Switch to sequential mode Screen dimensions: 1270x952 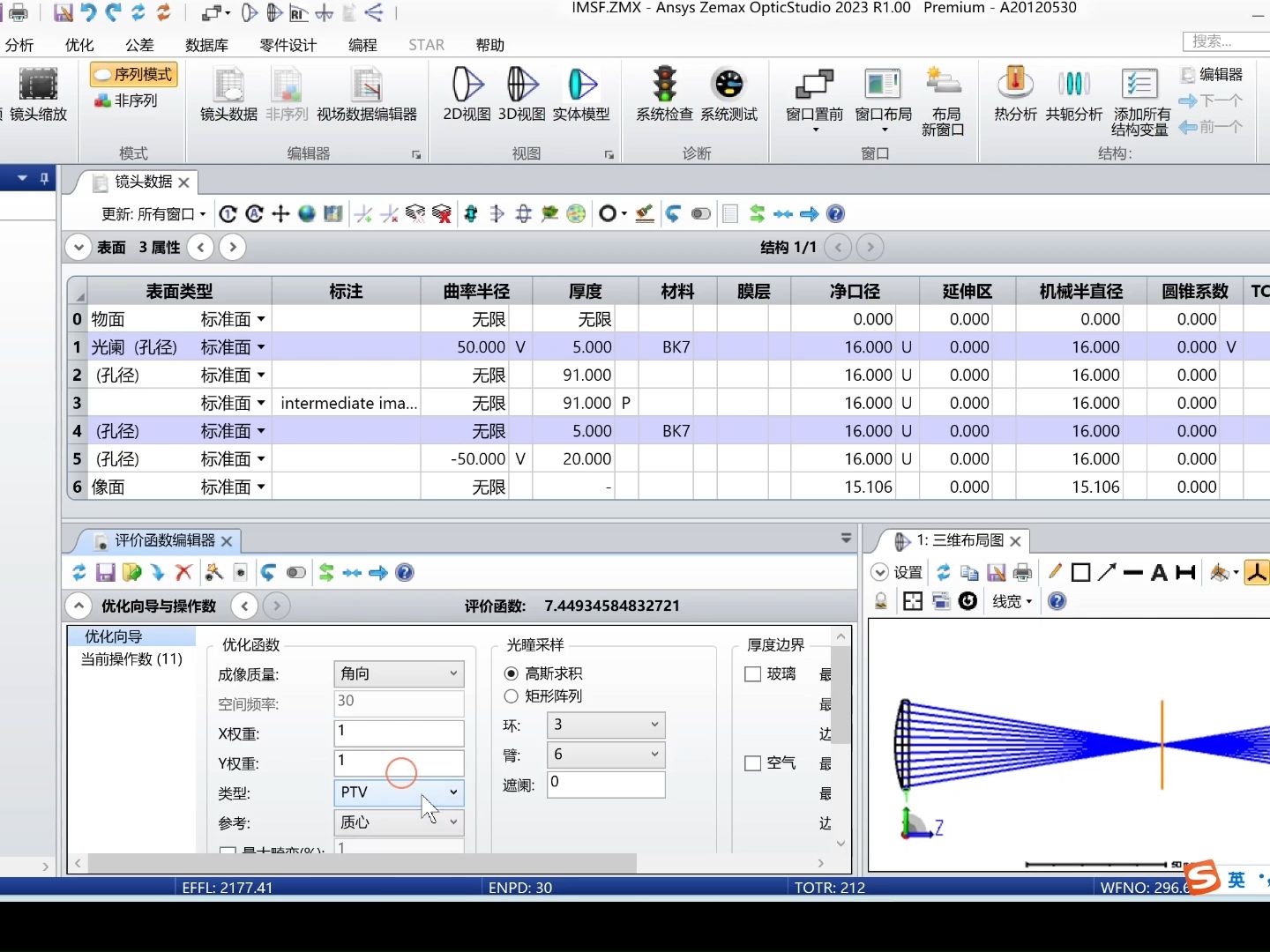tap(133, 75)
